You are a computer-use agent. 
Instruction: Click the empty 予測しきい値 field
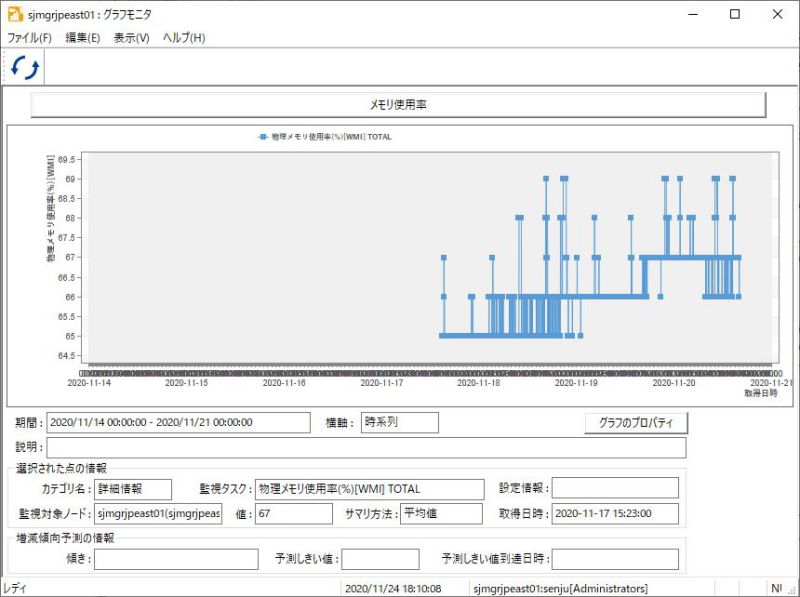click(381, 559)
